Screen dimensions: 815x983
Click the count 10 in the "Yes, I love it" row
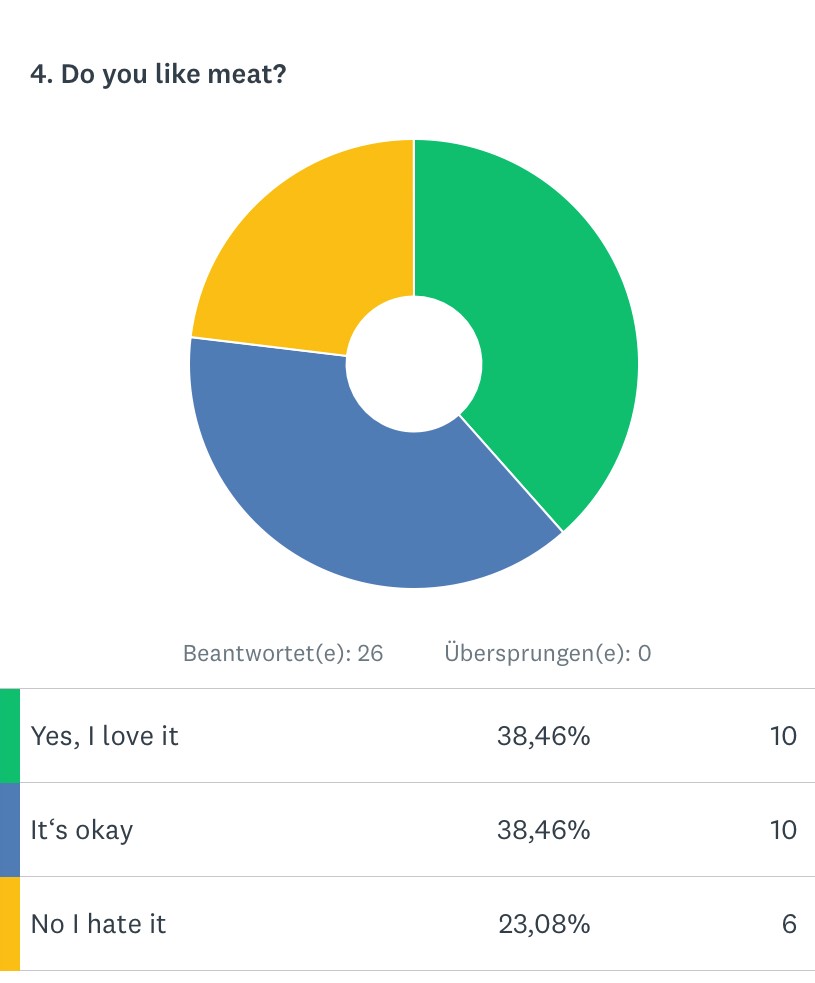[783, 737]
